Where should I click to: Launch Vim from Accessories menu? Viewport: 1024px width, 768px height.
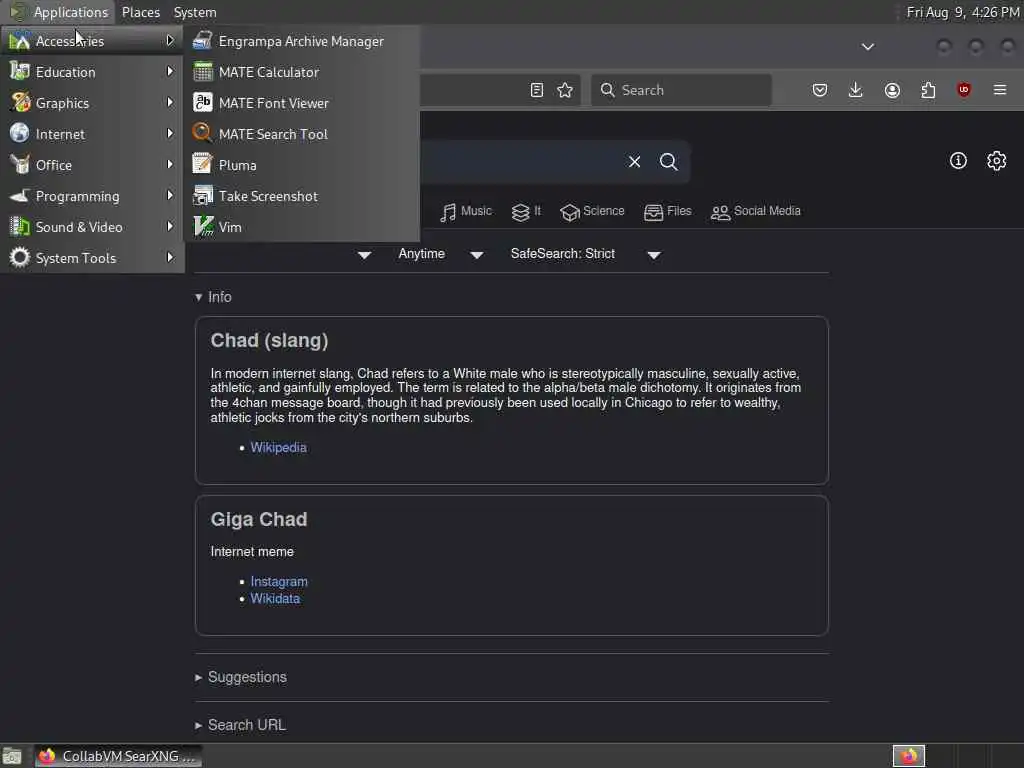tap(301, 227)
